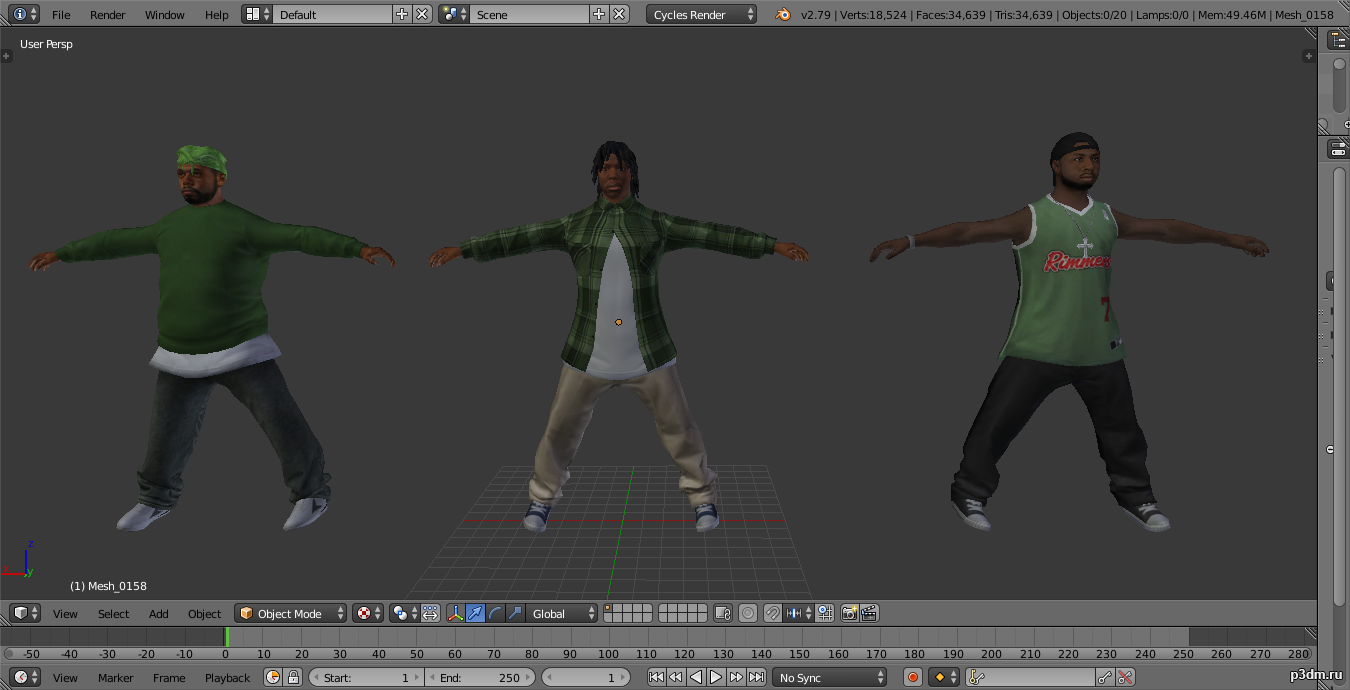The height and width of the screenshot is (690, 1350).
Task: Open the Timeline editor type selector
Action: [x=26, y=677]
